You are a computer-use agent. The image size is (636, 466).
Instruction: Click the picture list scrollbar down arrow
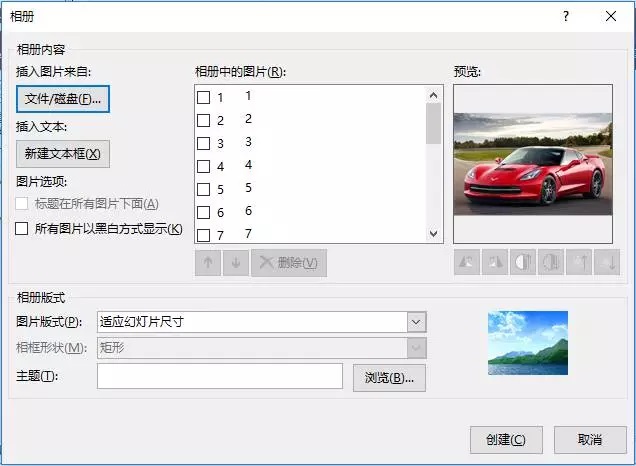[x=433, y=233]
